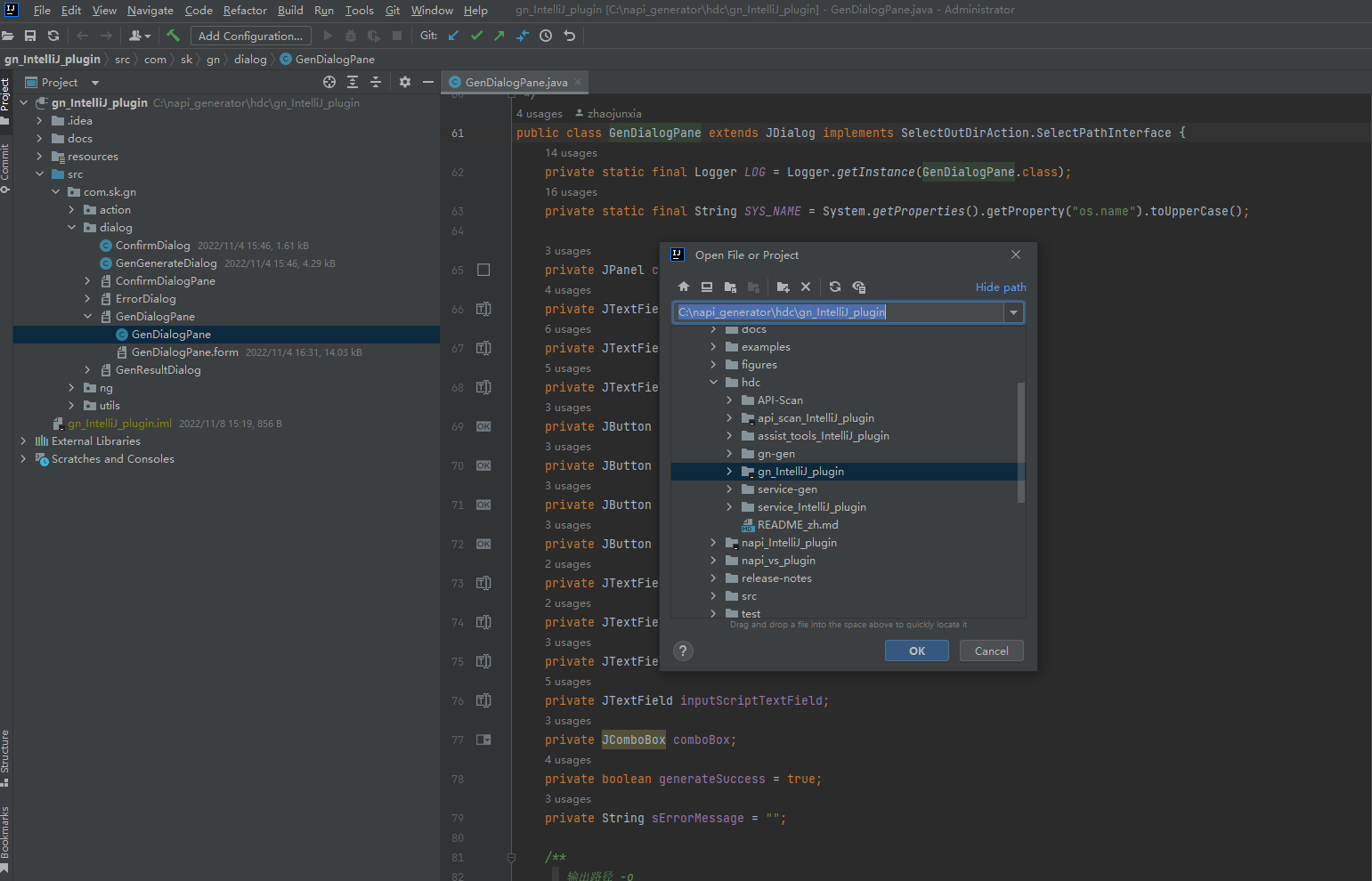Expand the .idea folder in Project tree
The height and width of the screenshot is (881, 1372).
click(39, 121)
